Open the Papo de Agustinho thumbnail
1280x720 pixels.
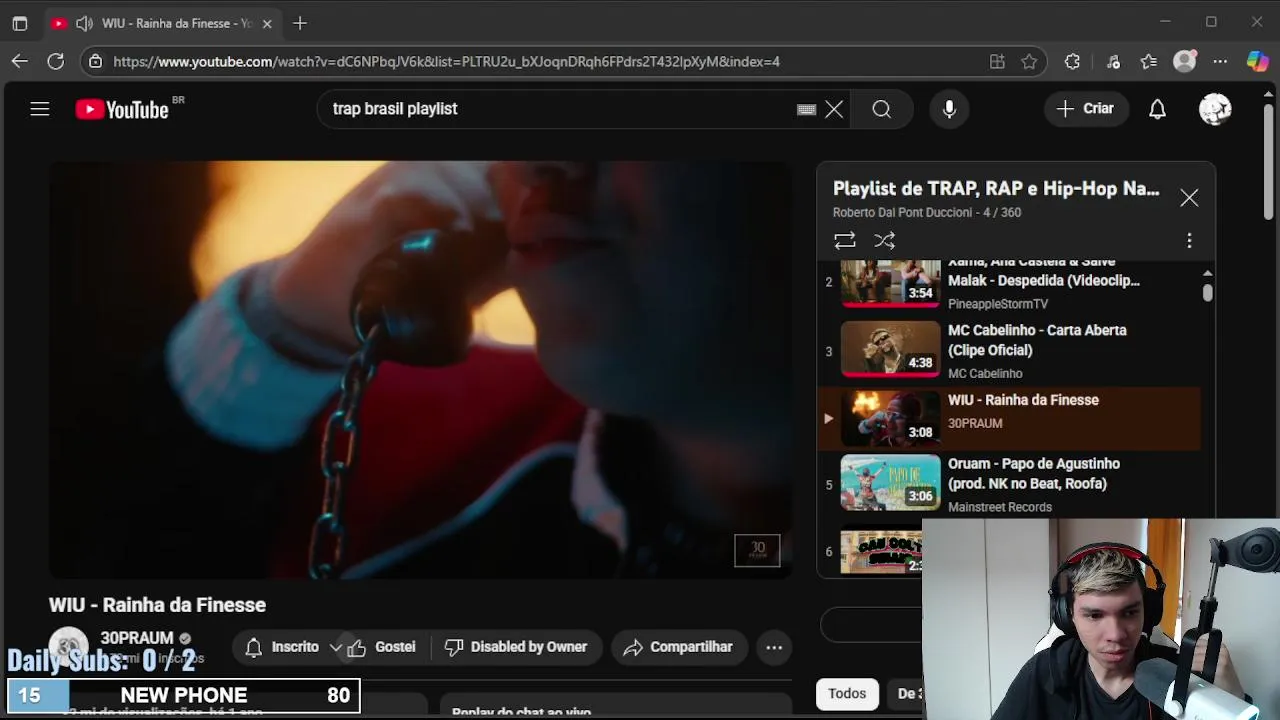890,483
